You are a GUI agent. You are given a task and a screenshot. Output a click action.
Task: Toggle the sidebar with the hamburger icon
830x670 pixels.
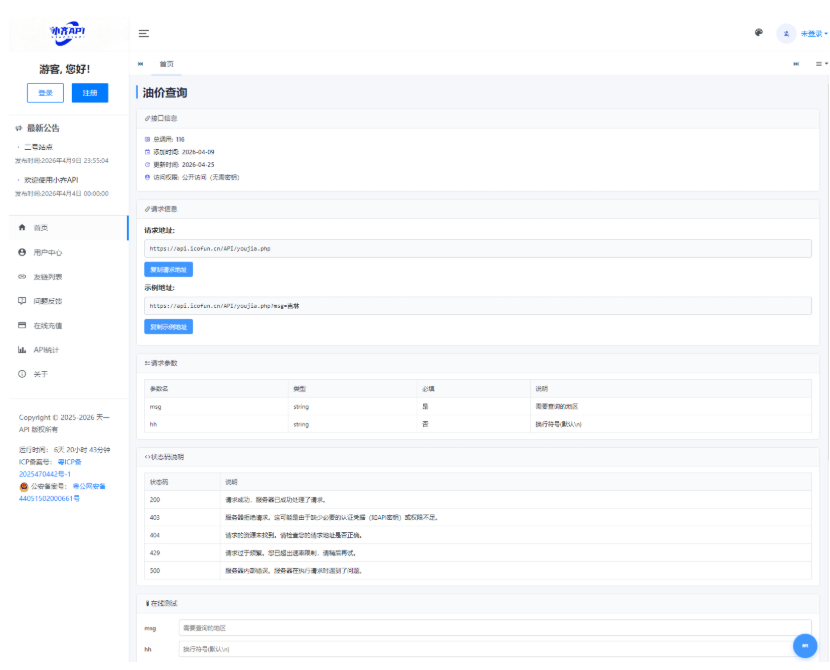(143, 32)
